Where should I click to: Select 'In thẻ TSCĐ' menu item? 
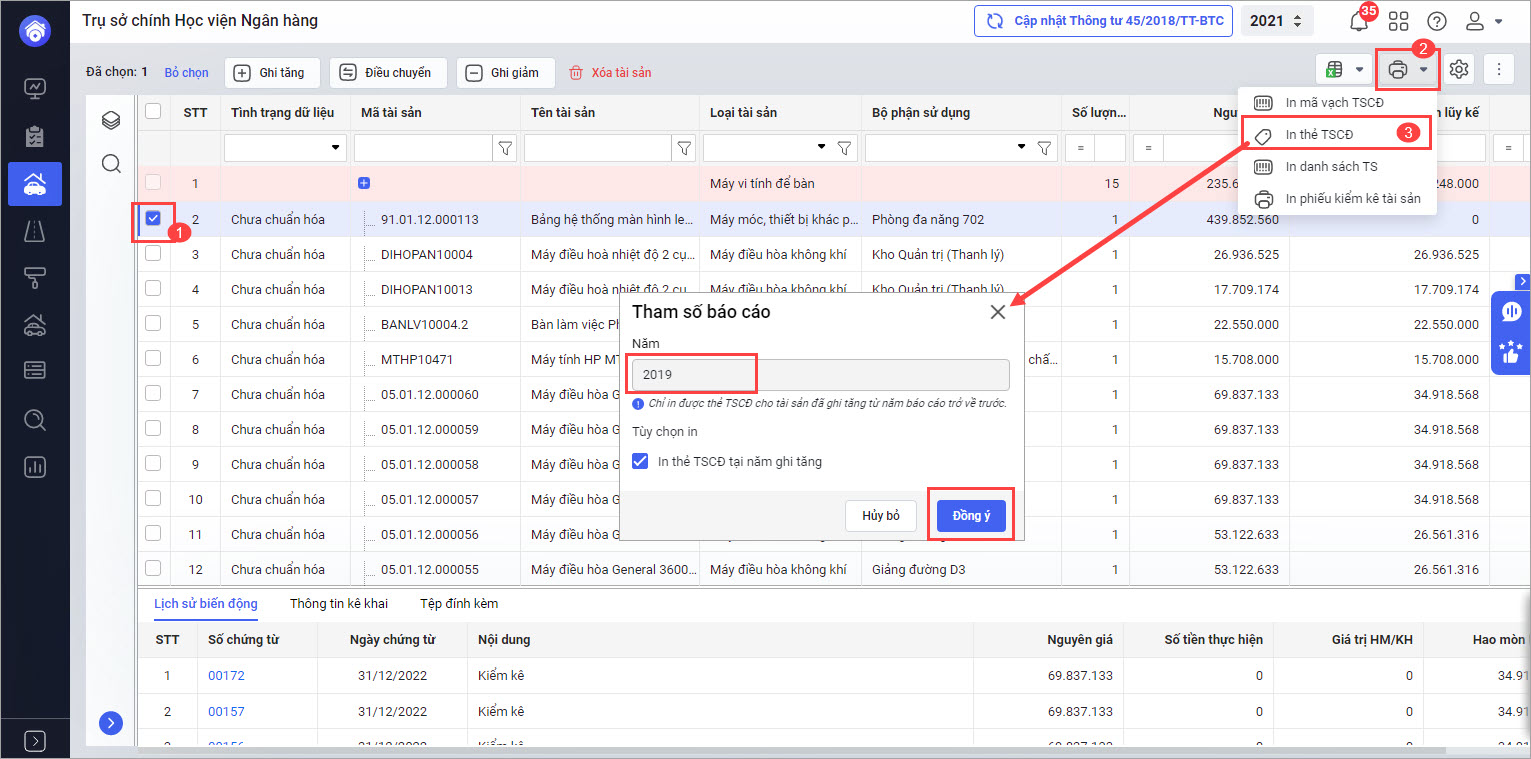click(1318, 134)
